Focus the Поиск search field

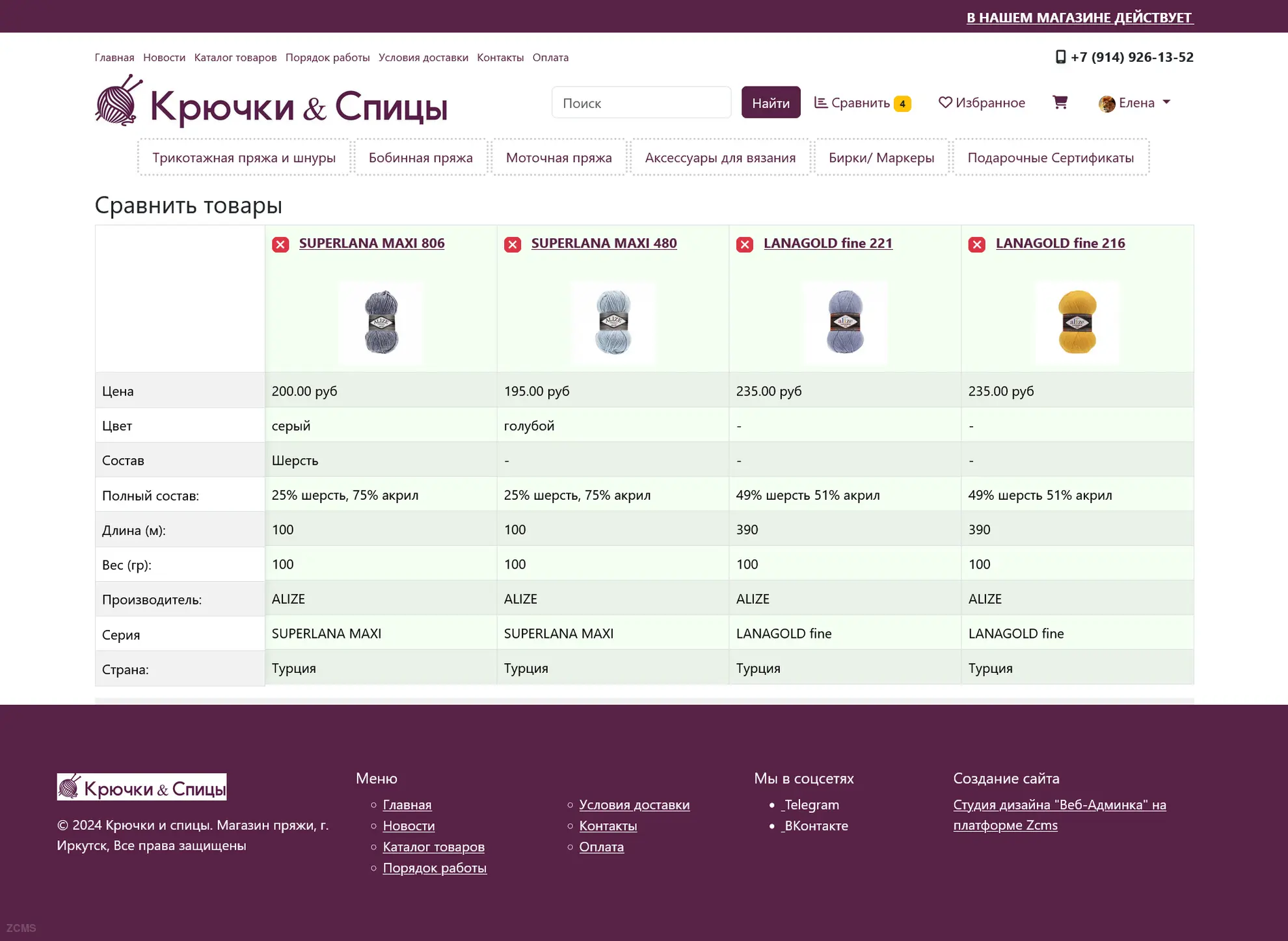(x=641, y=103)
